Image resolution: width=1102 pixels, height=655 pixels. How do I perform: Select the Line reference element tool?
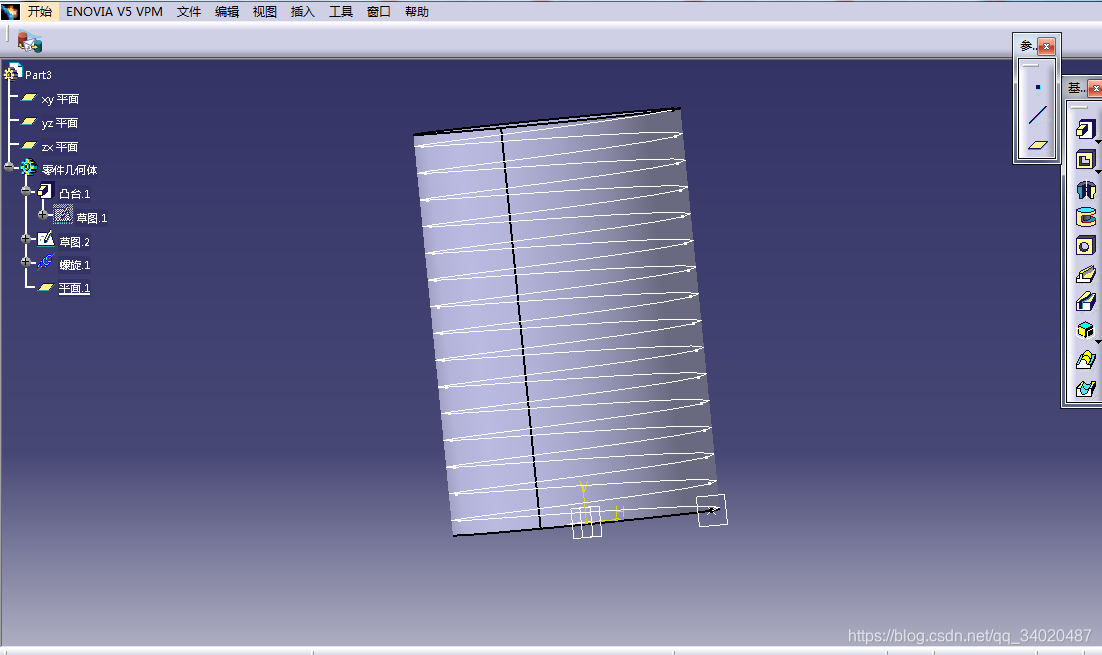[1038, 115]
